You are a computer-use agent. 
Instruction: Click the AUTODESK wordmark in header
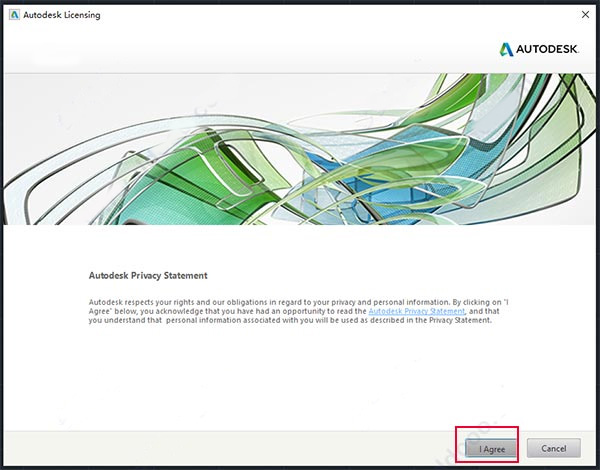point(547,49)
